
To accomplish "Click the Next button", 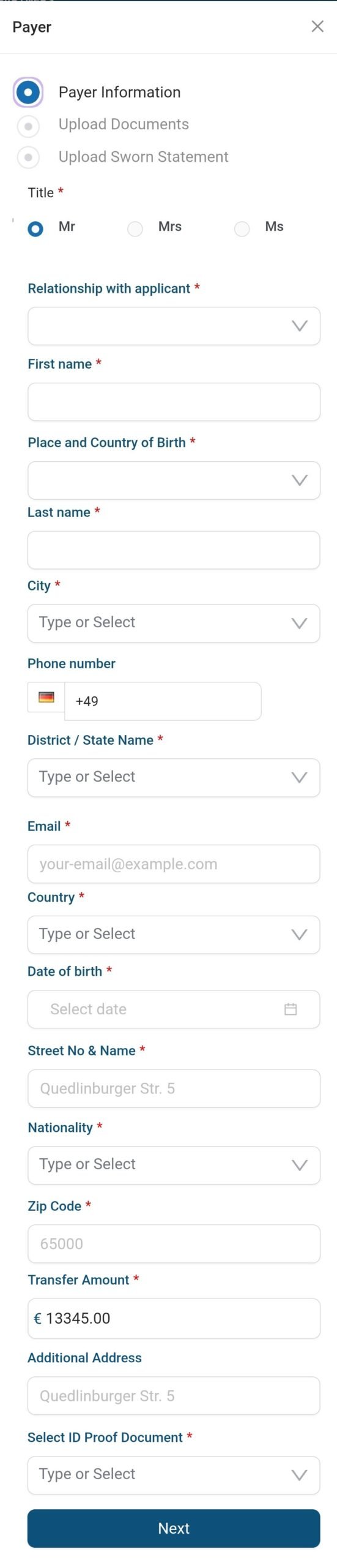I will click(174, 1528).
